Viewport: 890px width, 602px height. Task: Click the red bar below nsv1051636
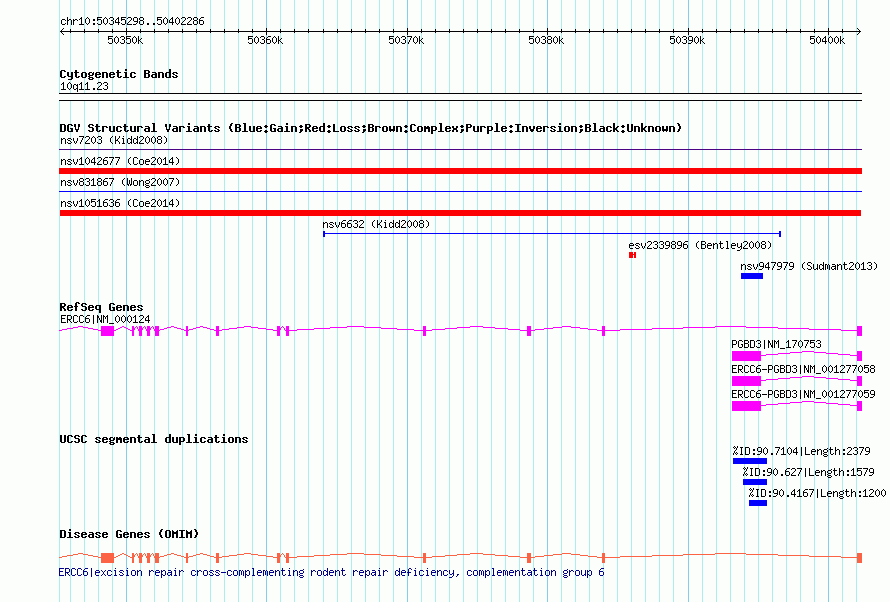pos(460,213)
